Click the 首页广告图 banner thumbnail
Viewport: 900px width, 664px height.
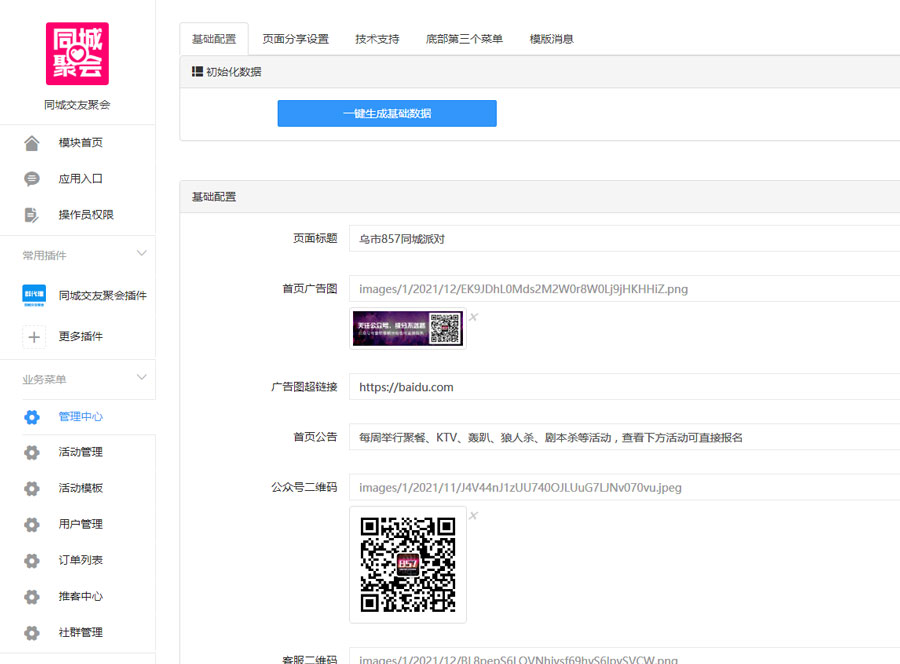pos(408,328)
